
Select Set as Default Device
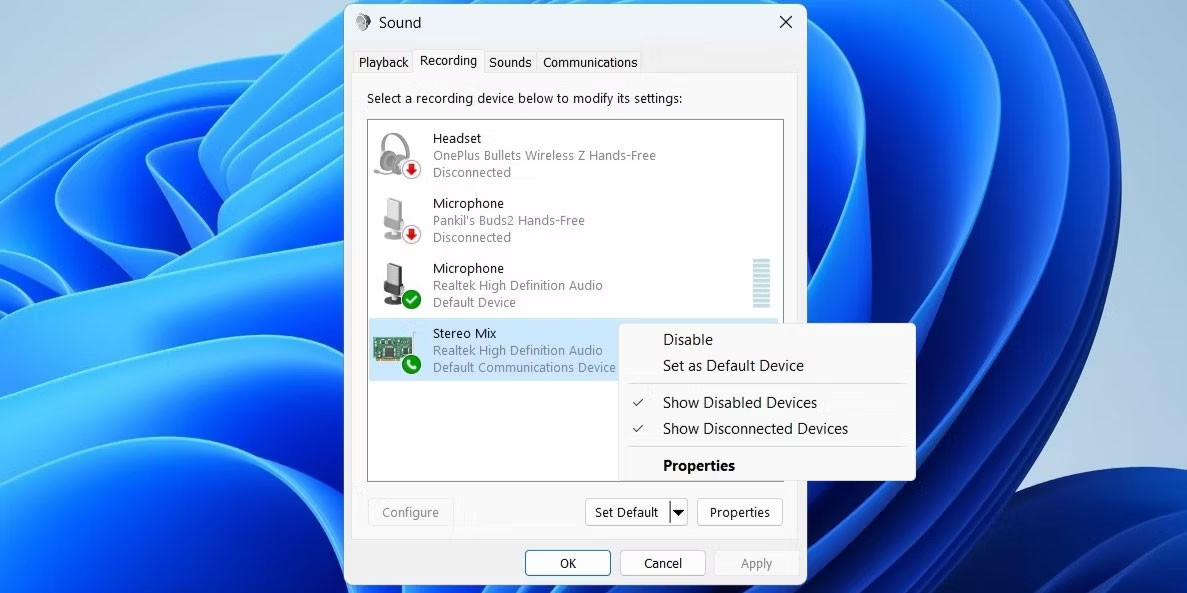coord(733,365)
